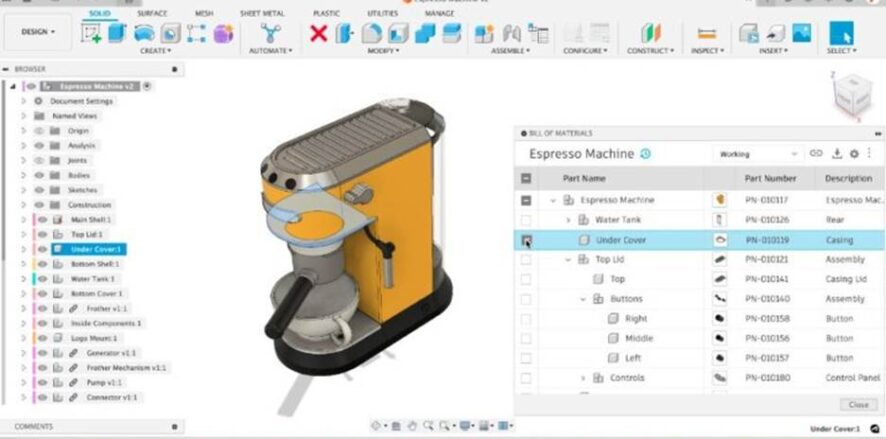Collapse the Buttons assembly in BOM
Viewport: 886px width, 439px height.
(583, 299)
